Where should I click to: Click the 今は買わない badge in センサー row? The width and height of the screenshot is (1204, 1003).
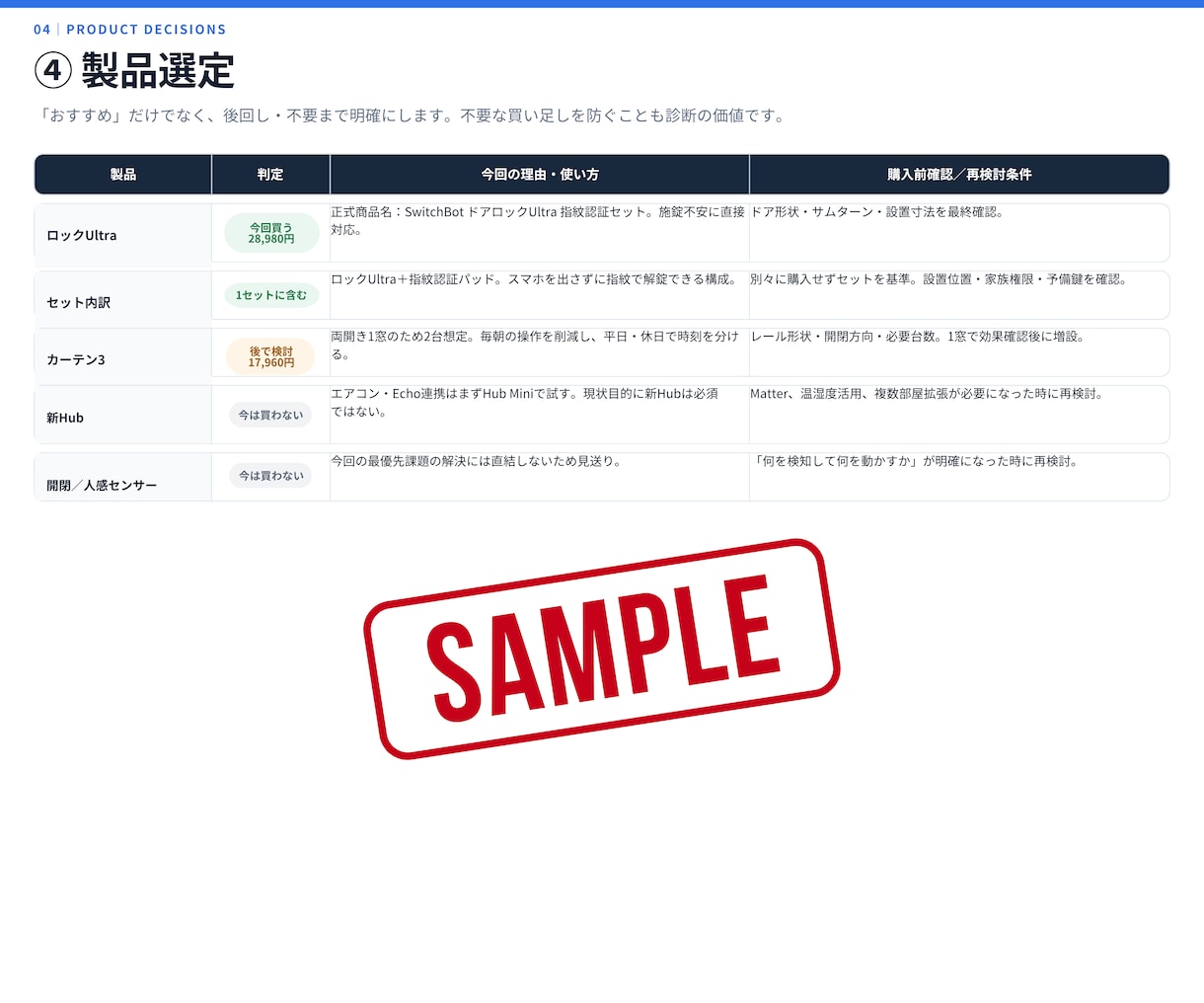tap(270, 476)
